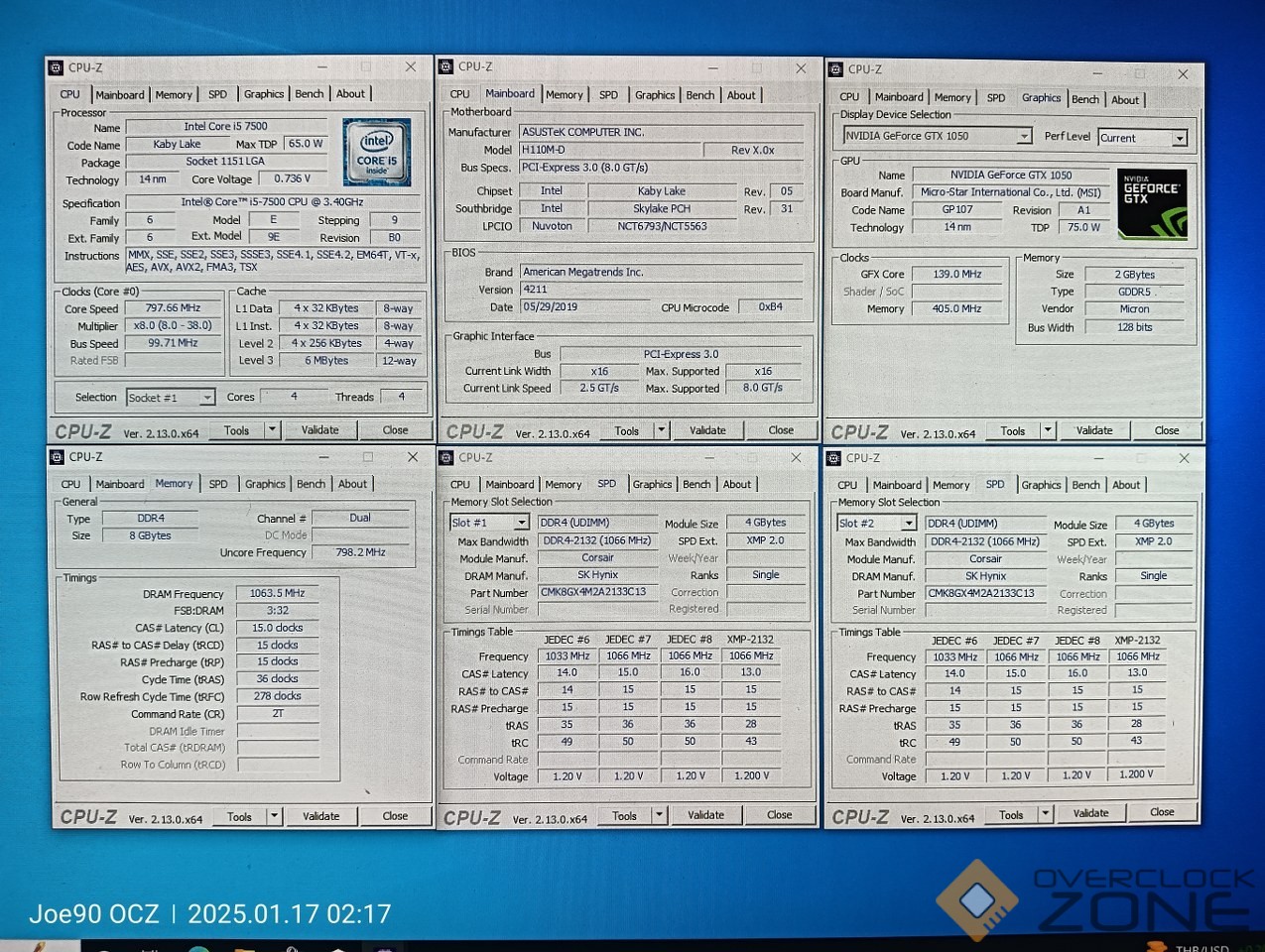
Task: Open About tab in the Motherboard window
Action: coord(741,95)
